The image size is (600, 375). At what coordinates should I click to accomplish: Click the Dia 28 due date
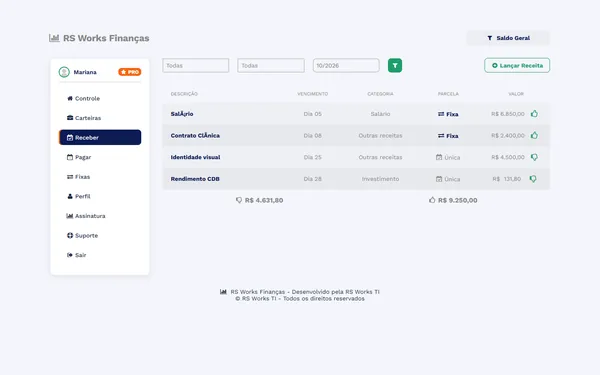coord(313,179)
